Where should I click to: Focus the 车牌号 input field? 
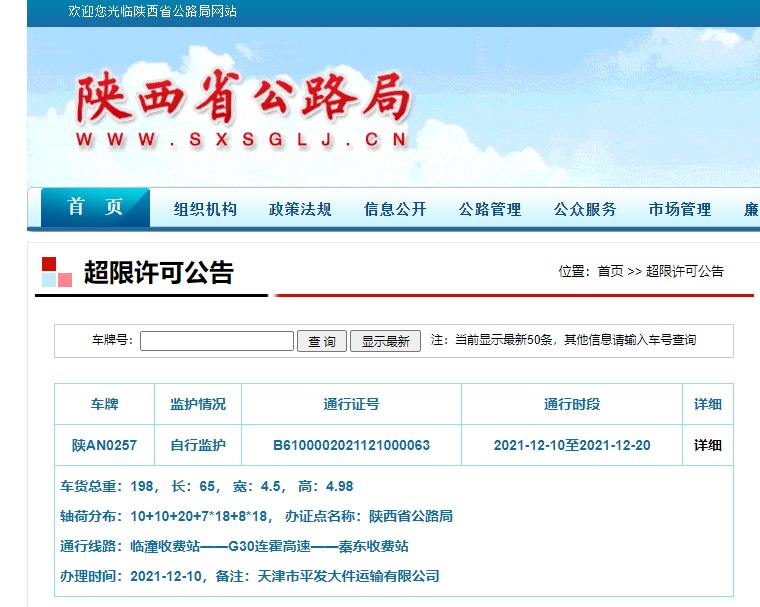[x=217, y=341]
